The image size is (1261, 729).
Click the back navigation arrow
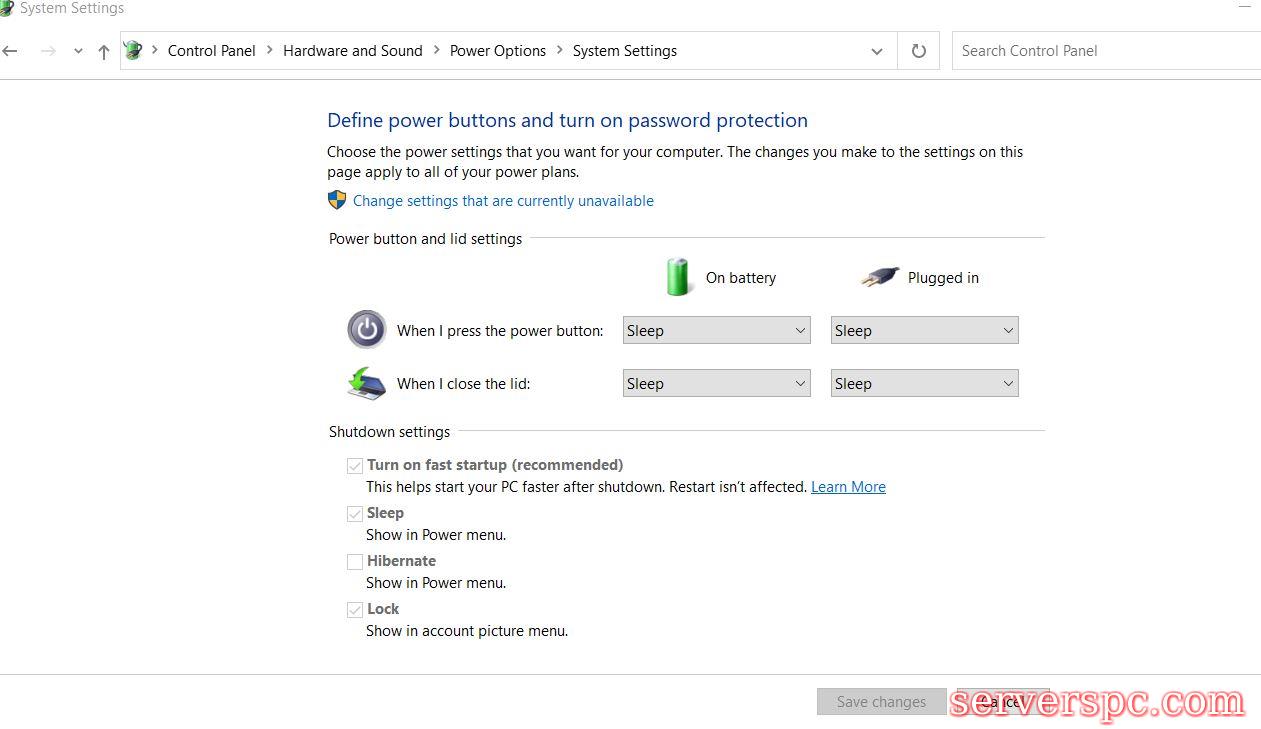click(10, 51)
